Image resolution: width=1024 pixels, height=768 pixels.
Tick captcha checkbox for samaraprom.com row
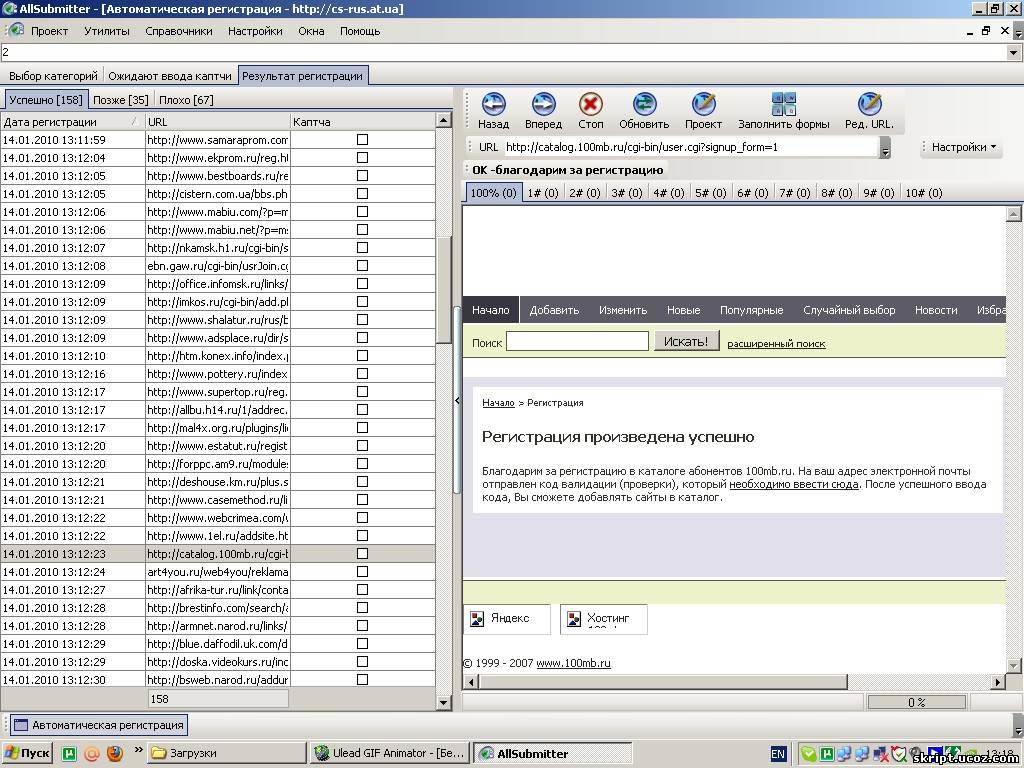tap(362, 140)
